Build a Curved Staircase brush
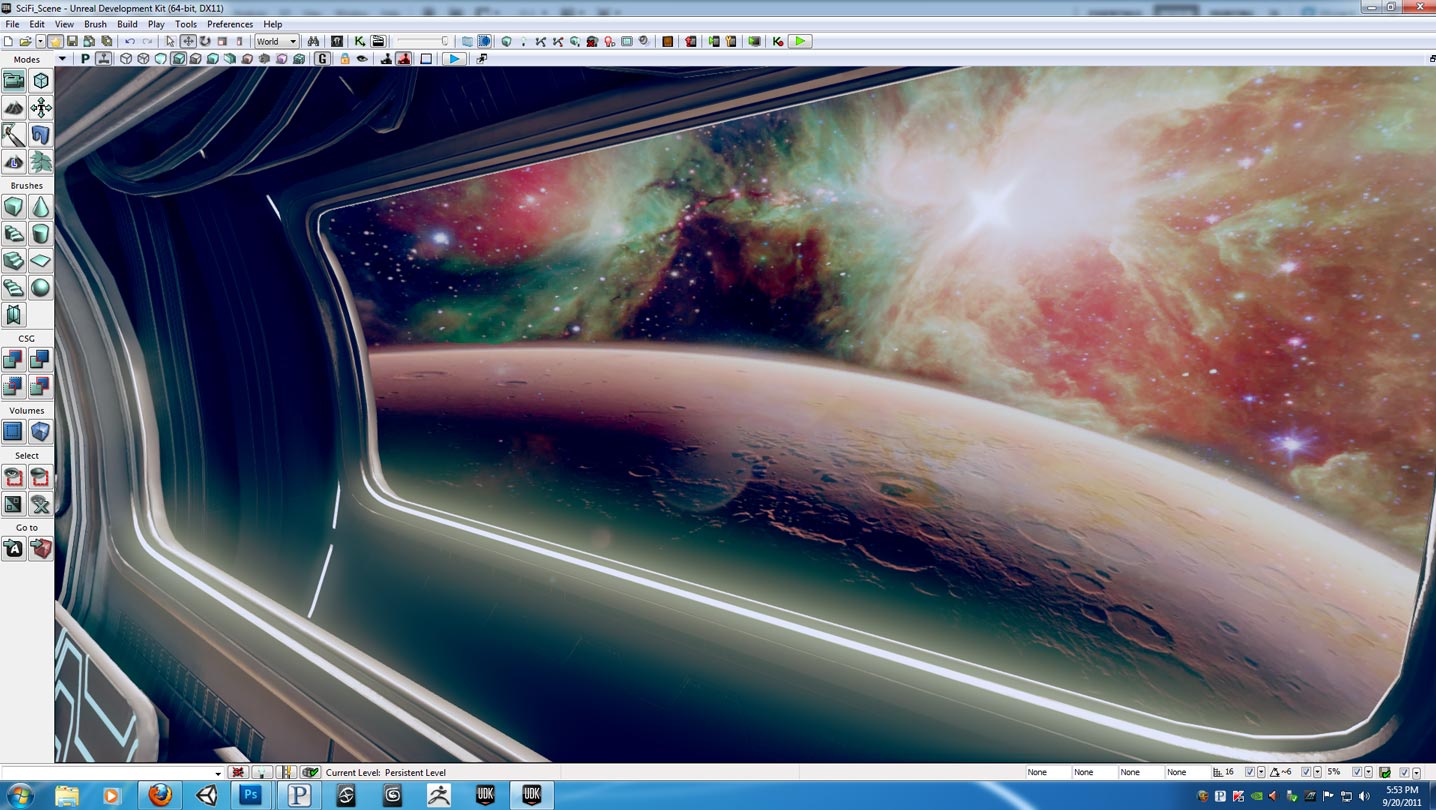The image size is (1436, 810). (x=14, y=234)
